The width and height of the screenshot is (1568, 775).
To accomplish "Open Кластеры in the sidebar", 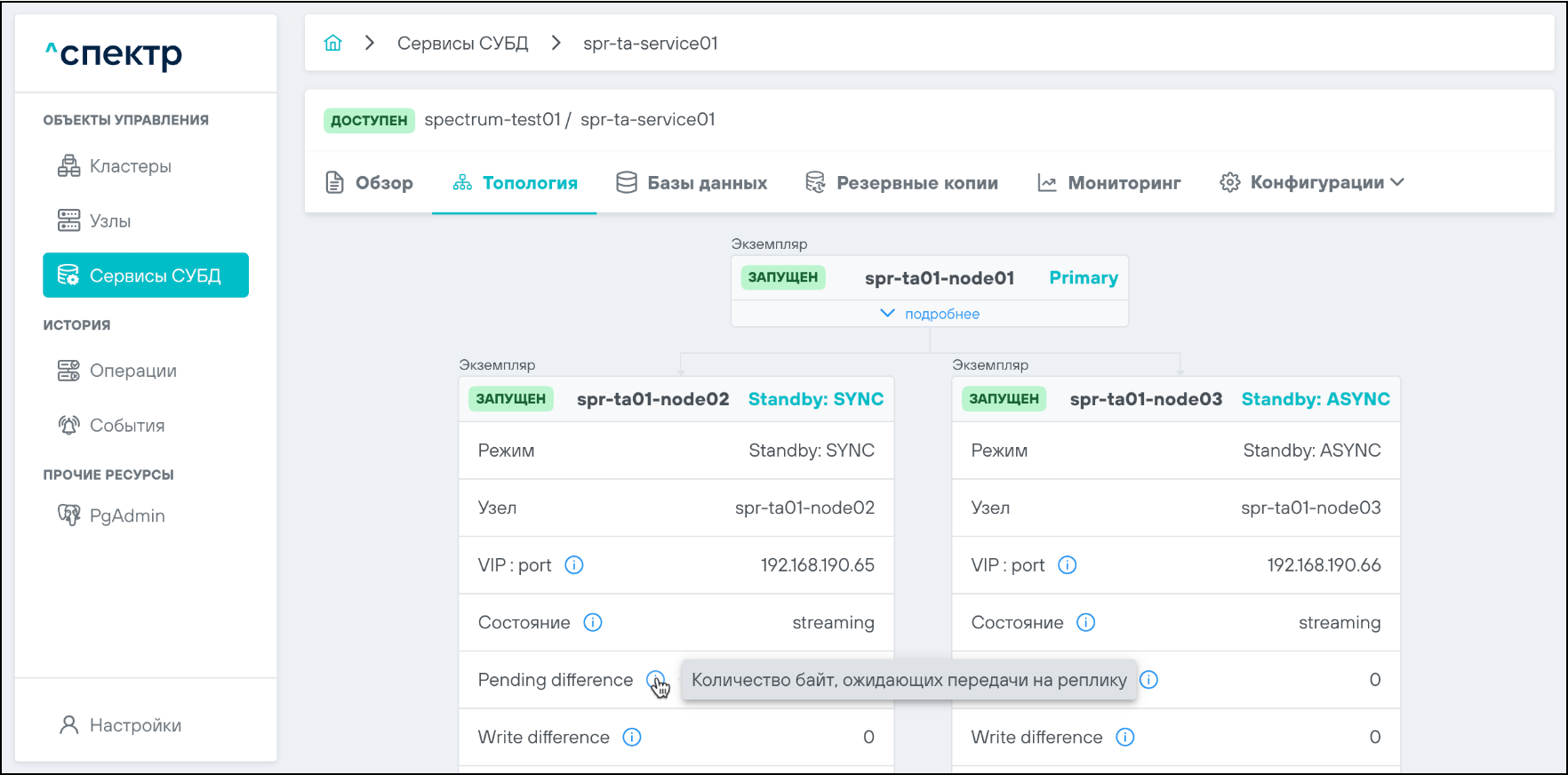I will pyautogui.click(x=130, y=166).
